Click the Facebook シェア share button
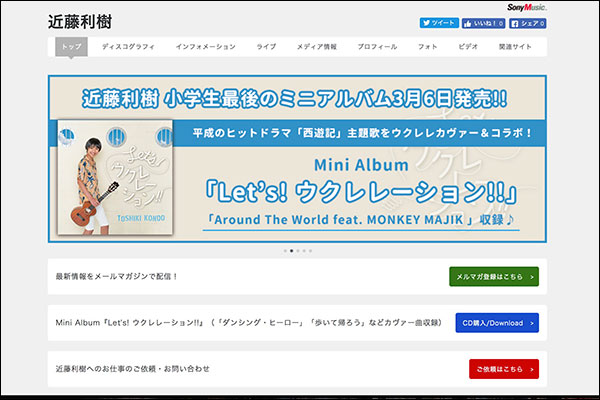 coord(528,22)
